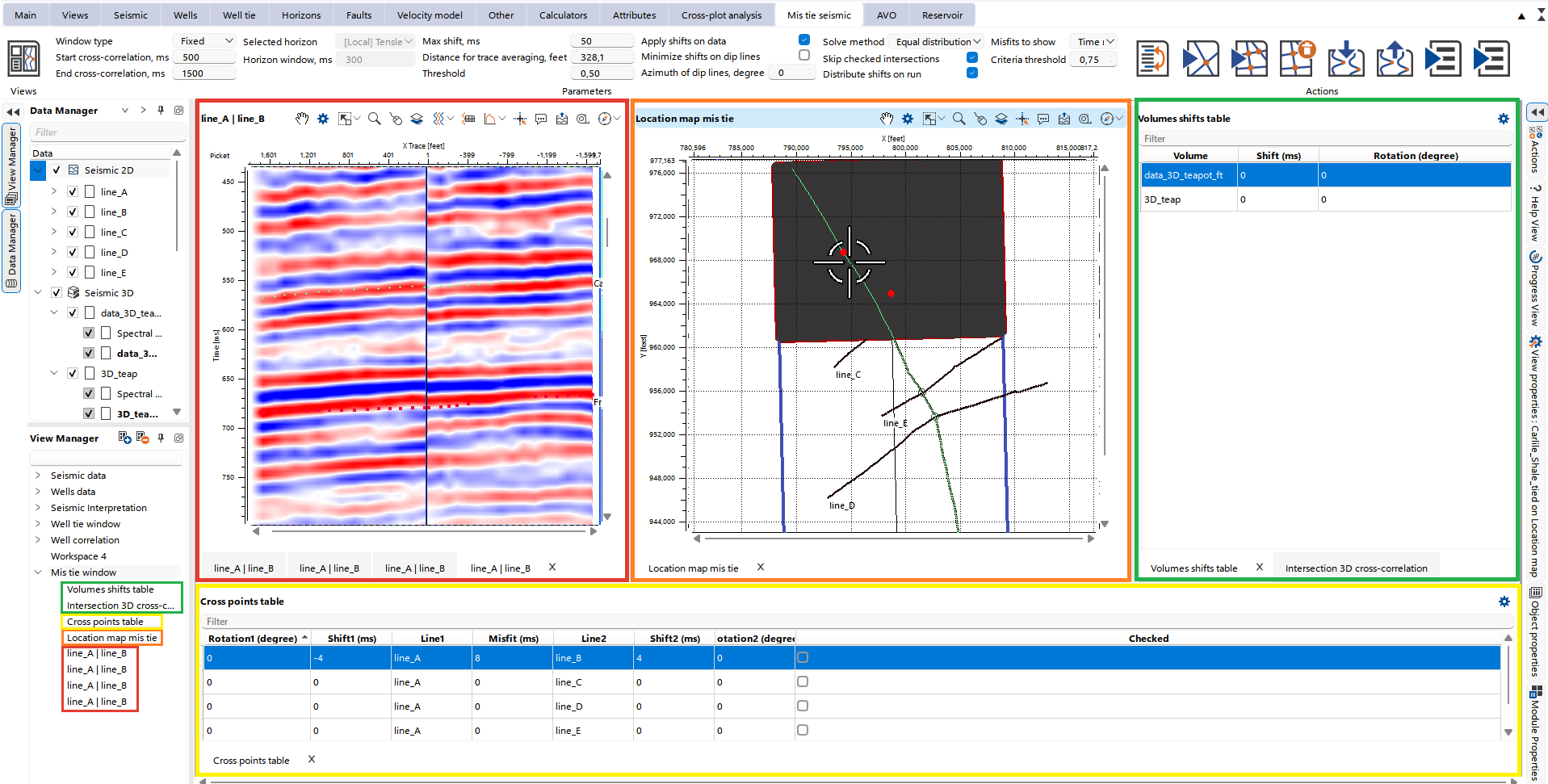Click the magnifier zoom tool in Location map toolbar
This screenshot has width=1548, height=784.
tap(959, 119)
